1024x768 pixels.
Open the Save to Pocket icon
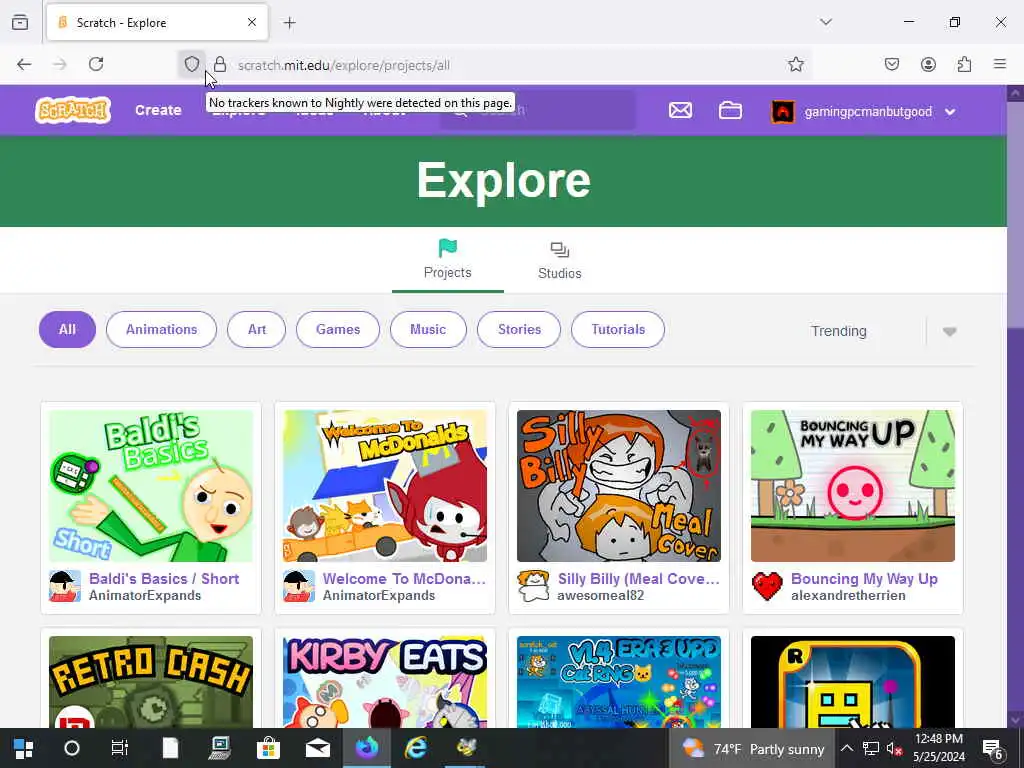click(891, 64)
